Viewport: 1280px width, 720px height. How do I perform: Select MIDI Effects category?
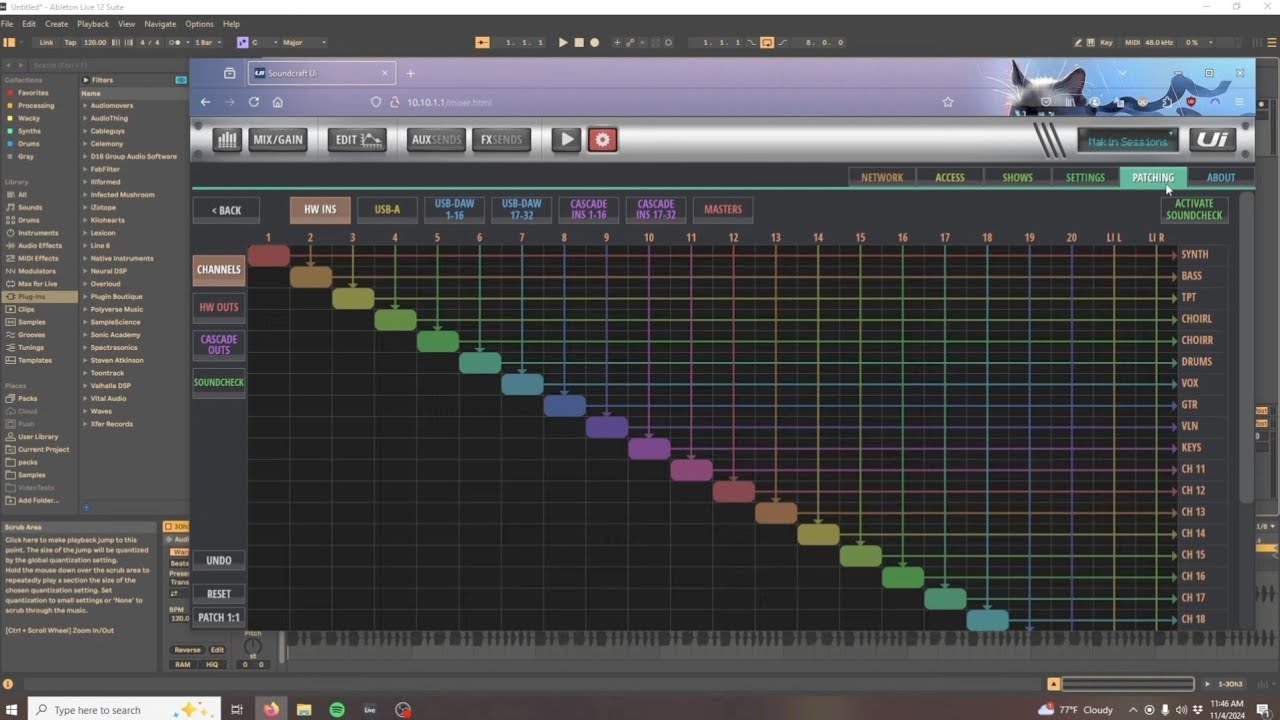click(39, 258)
